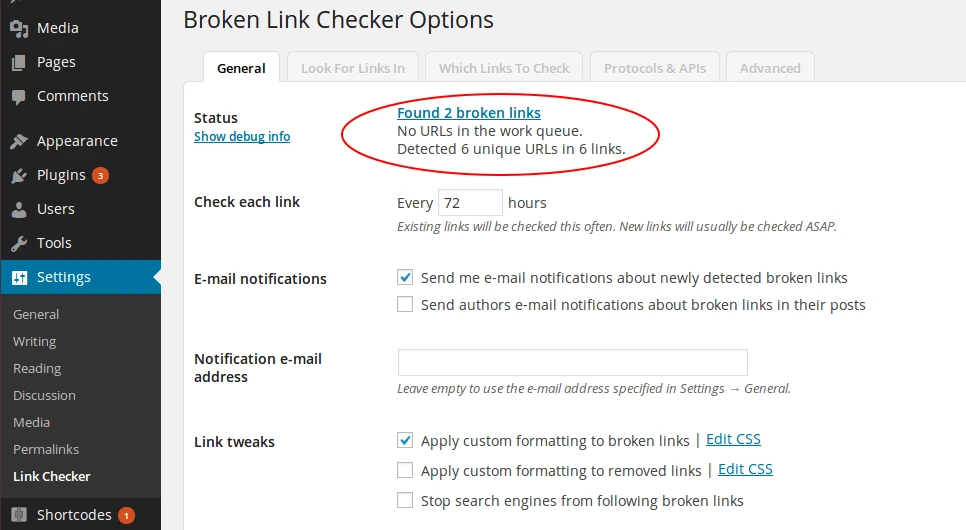Click the Notification e-mail address field
Image resolution: width=966 pixels, height=530 pixels.
[x=572, y=362]
